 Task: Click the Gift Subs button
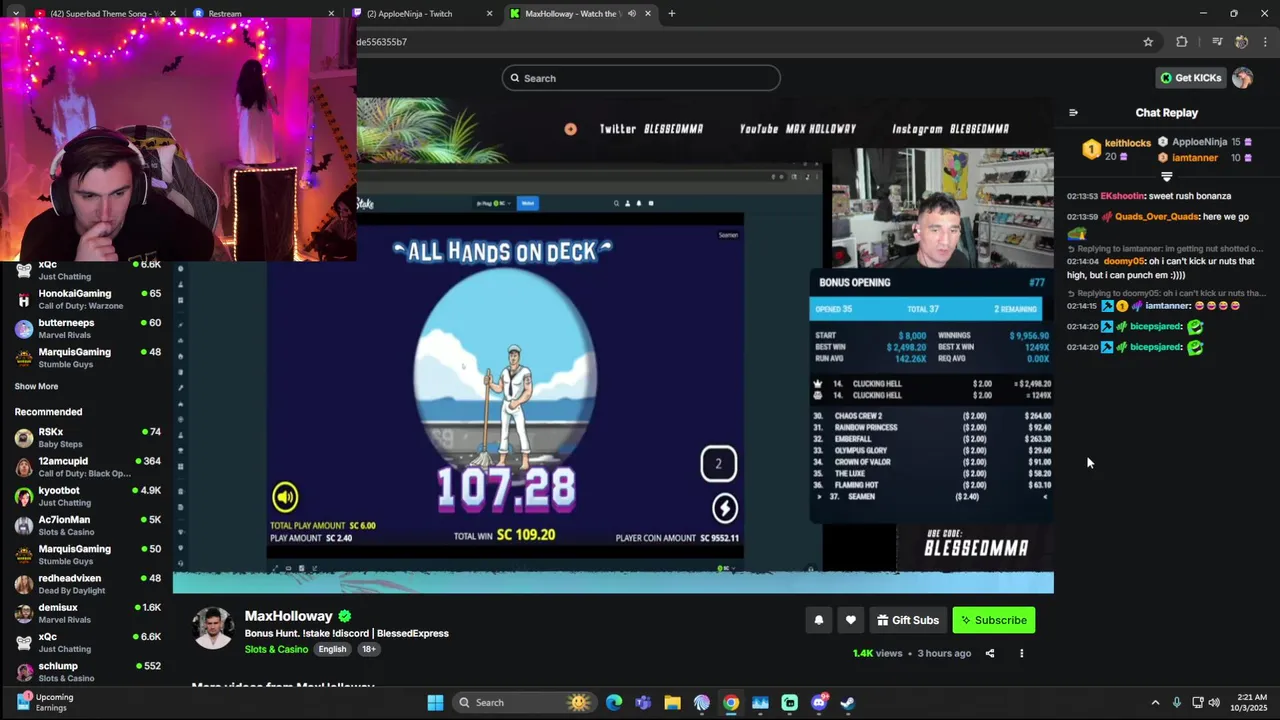pos(908,620)
